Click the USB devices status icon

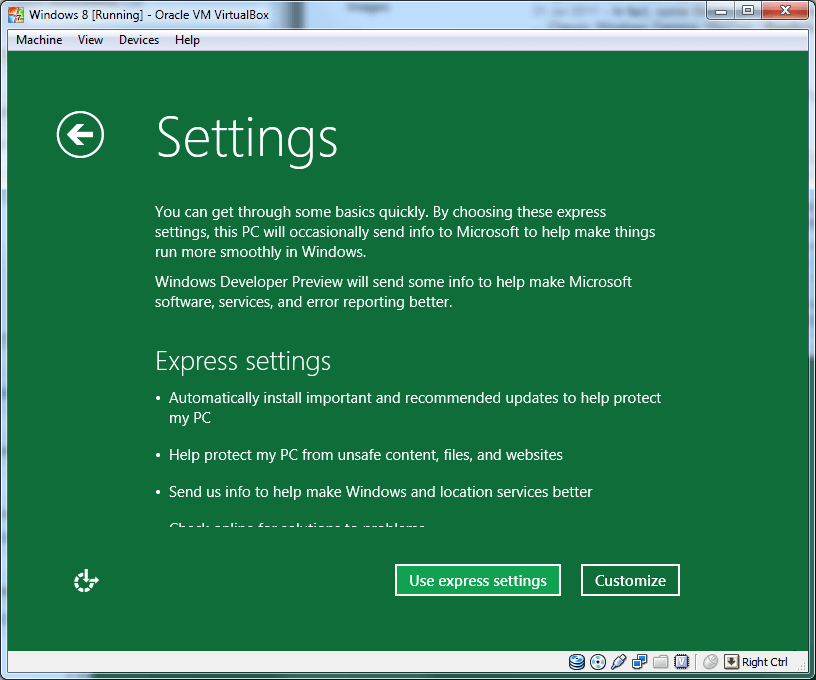[618, 662]
